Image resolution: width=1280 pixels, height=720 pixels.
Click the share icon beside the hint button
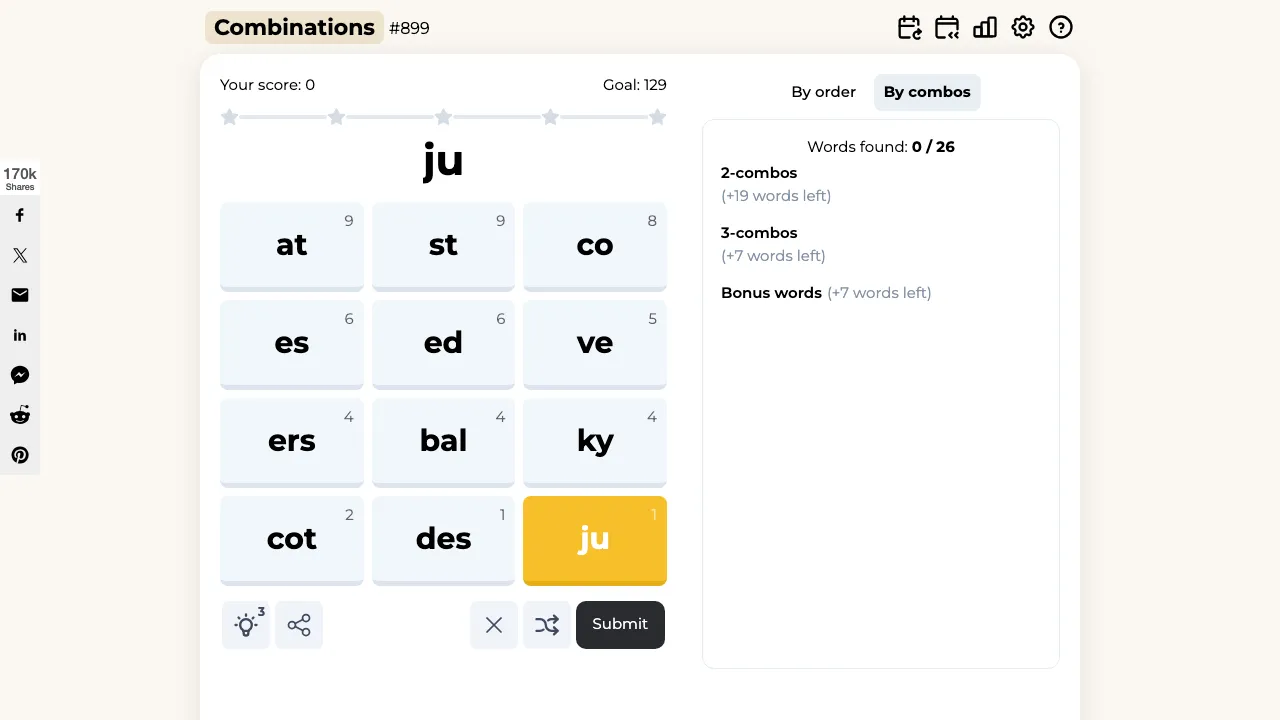(x=299, y=625)
